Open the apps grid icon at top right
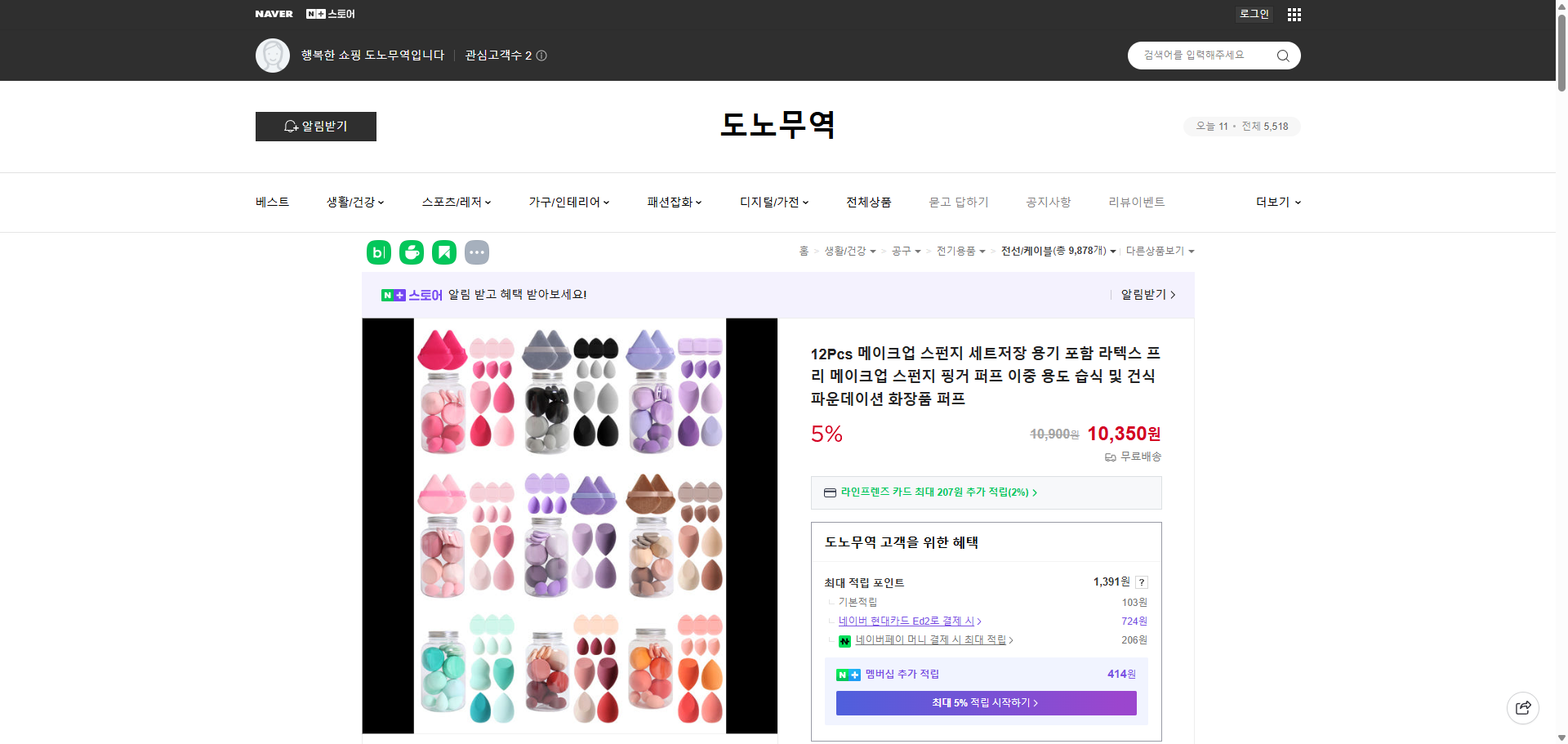Image resolution: width=1568 pixels, height=744 pixels. point(1294,14)
